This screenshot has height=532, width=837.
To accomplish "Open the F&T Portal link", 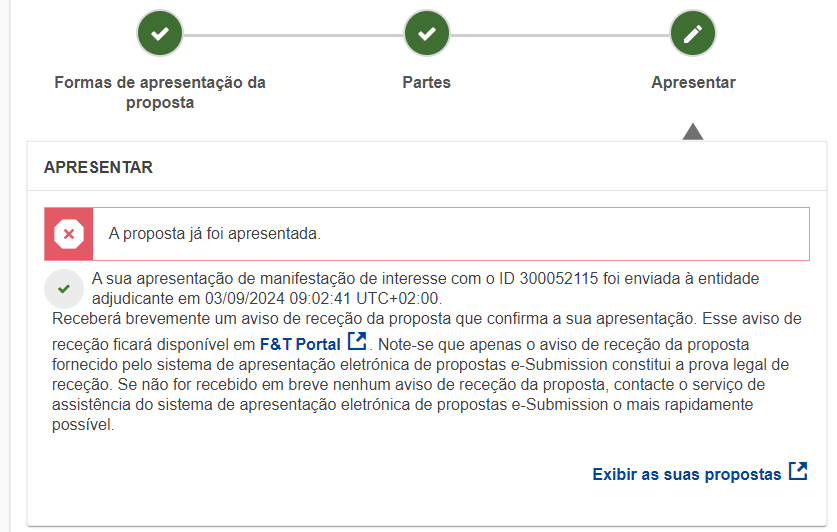I will [x=300, y=344].
